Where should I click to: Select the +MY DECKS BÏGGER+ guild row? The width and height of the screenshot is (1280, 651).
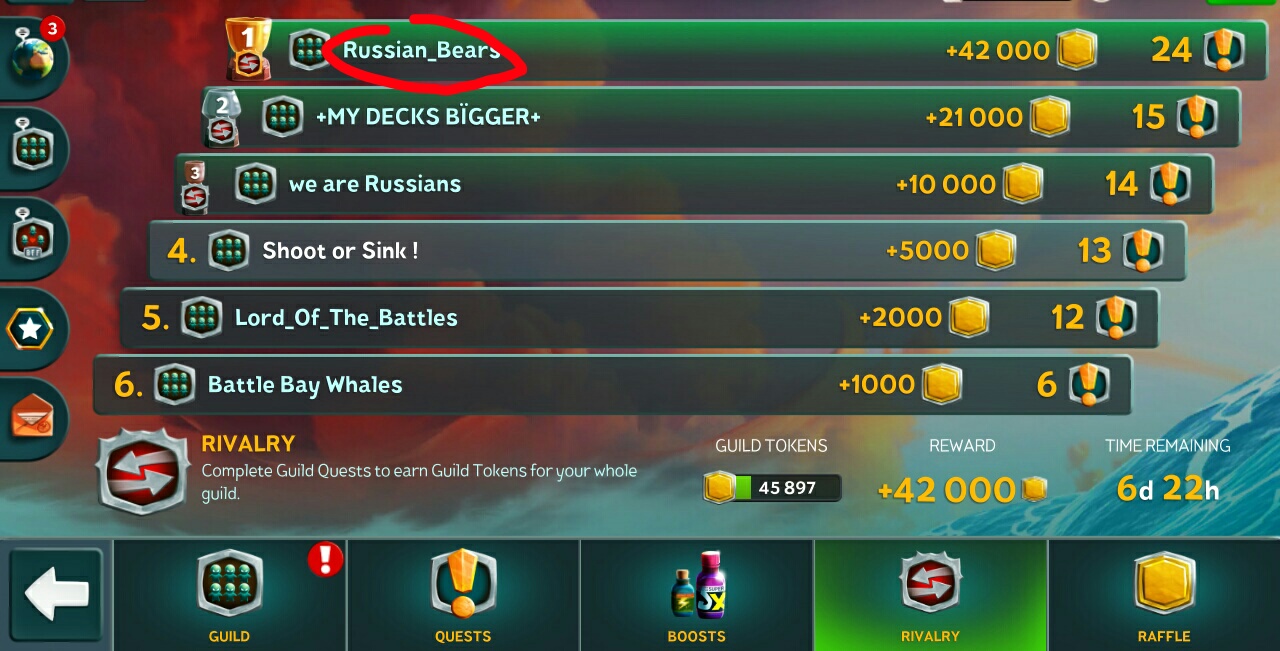point(721,117)
